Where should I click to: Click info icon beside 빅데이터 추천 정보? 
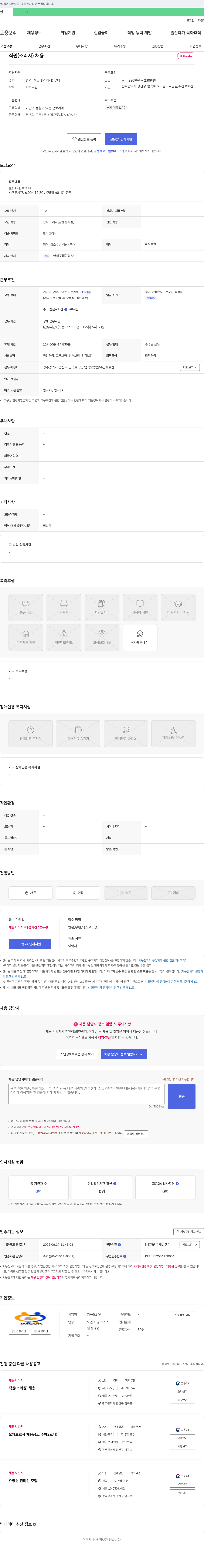pos(34,1524)
